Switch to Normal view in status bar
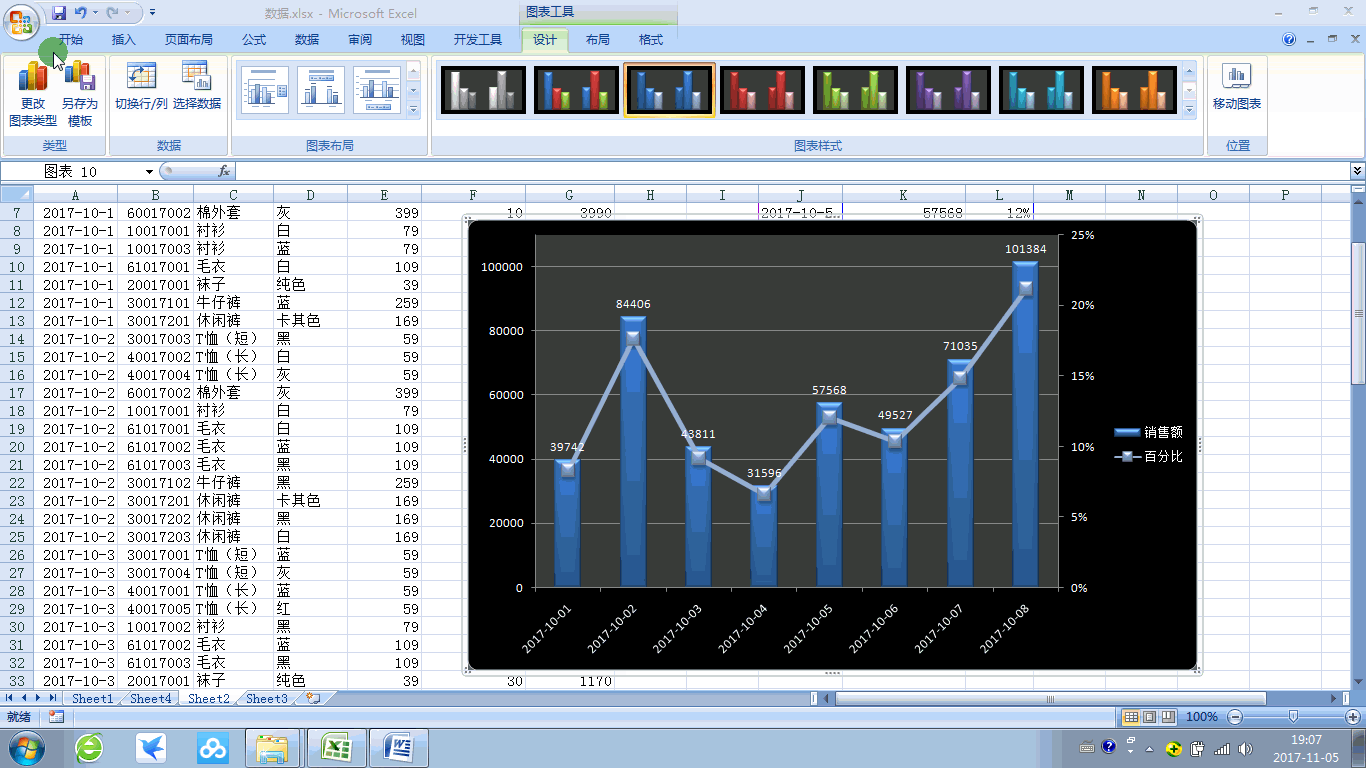This screenshot has height=768, width=1366. tap(1130, 717)
